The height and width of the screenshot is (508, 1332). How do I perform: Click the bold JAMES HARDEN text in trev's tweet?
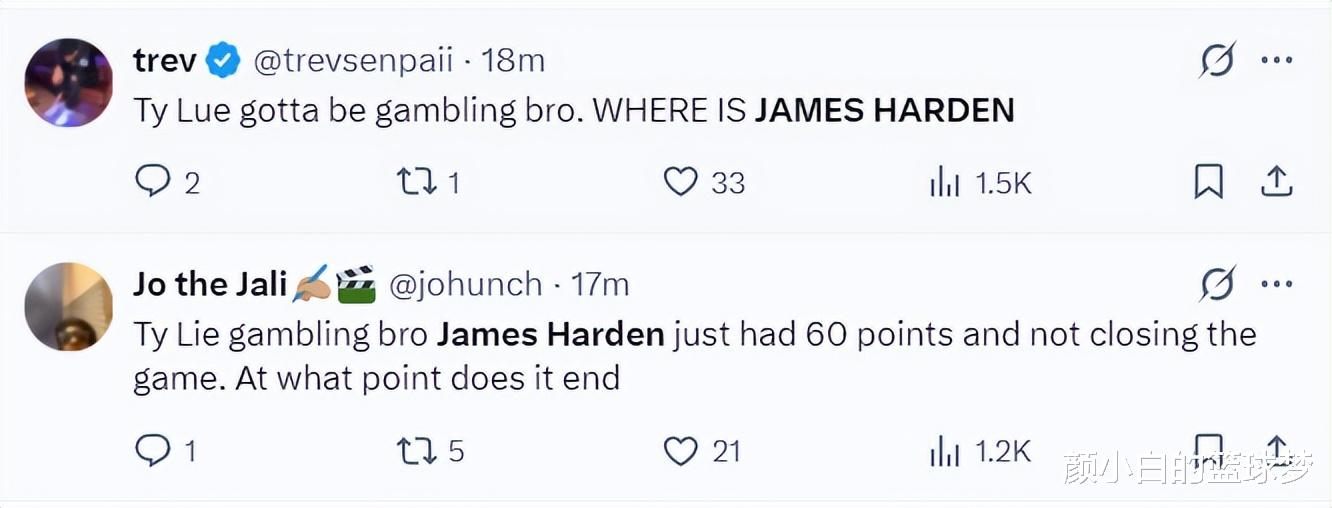[884, 110]
